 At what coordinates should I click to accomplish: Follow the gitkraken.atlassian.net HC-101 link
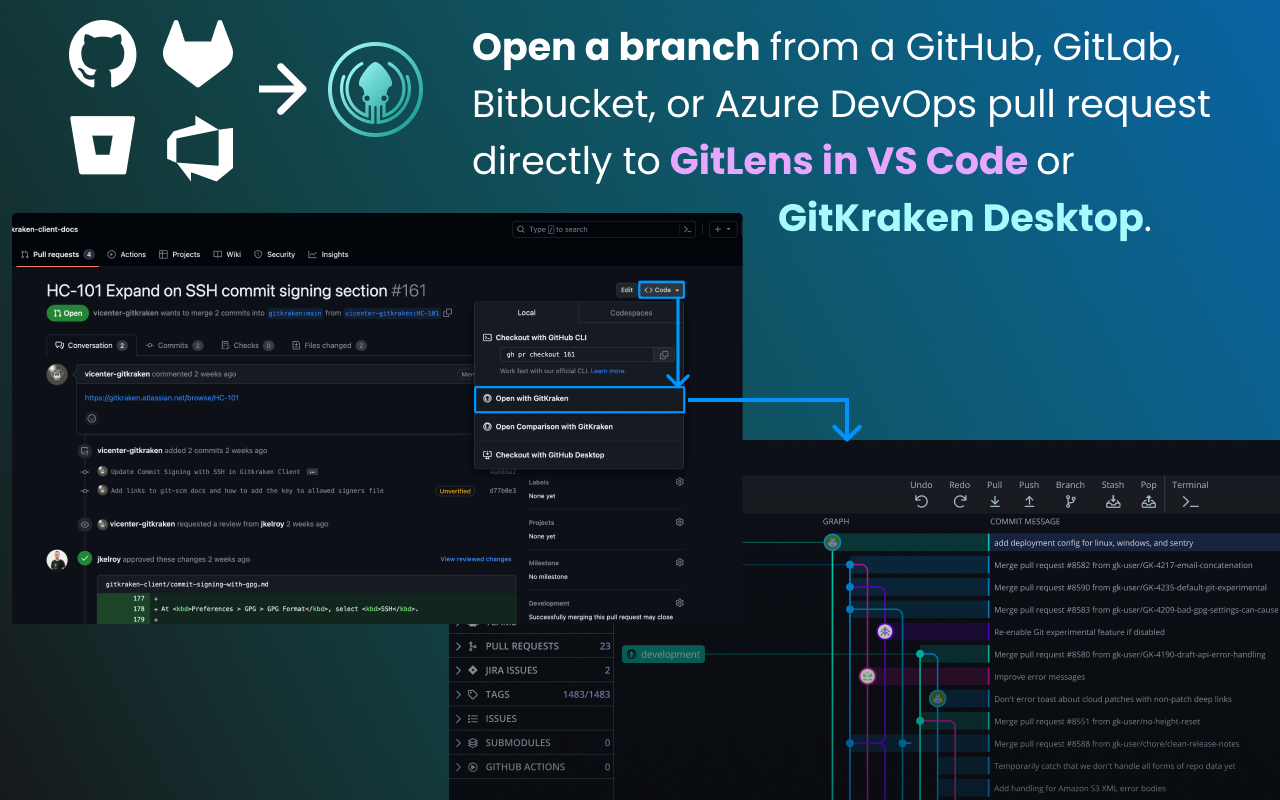(x=161, y=398)
